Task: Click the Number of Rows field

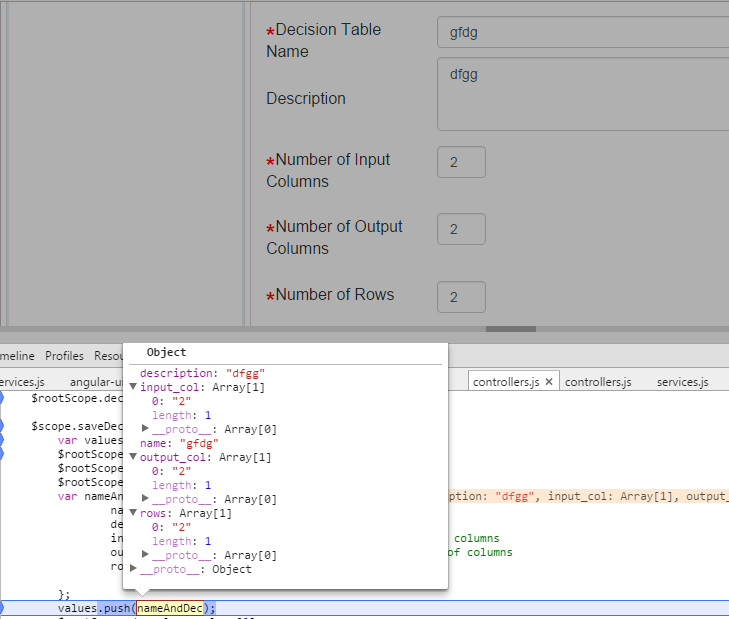Action: click(x=461, y=297)
